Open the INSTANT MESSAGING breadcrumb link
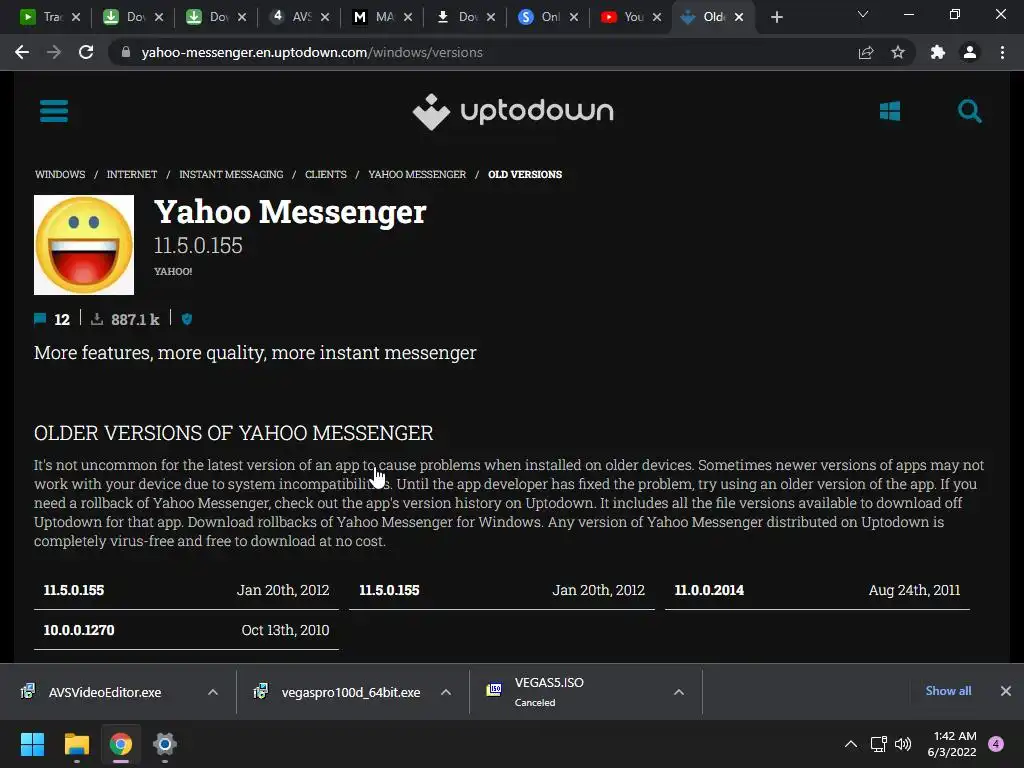Viewport: 1024px width, 768px height. (x=231, y=174)
